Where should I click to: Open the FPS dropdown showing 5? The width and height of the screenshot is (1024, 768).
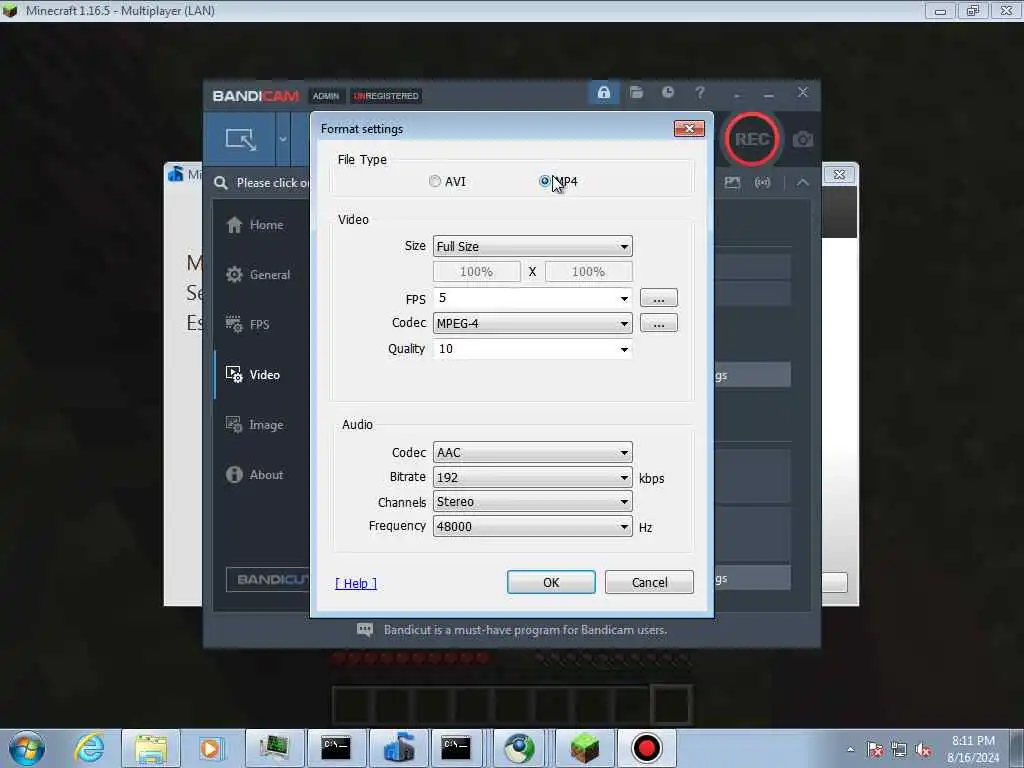click(532, 298)
